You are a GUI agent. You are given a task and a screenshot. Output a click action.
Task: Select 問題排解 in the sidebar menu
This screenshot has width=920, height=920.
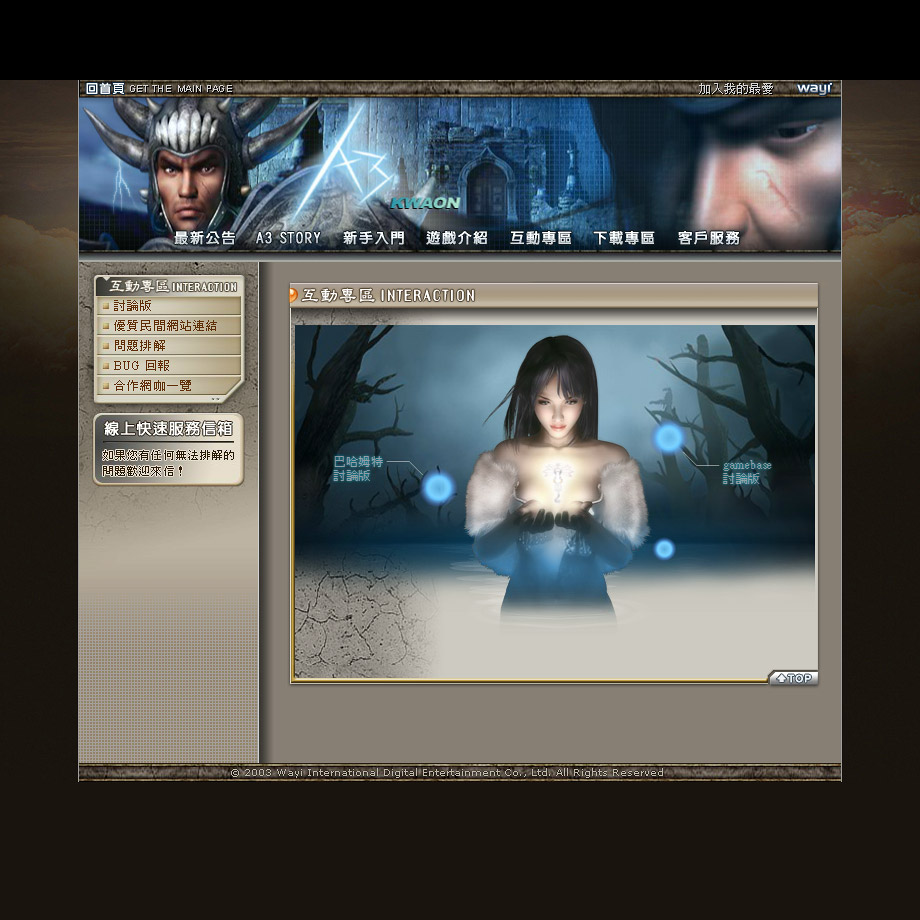(168, 346)
